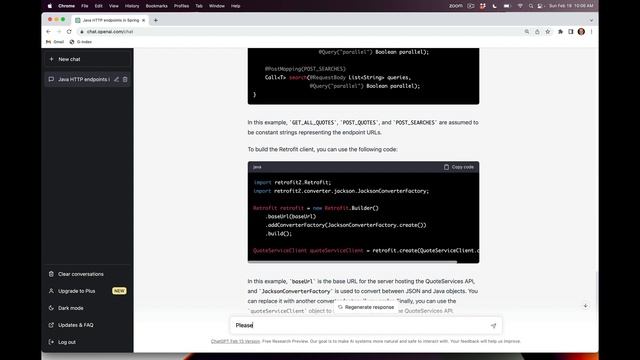Click Clear conversations in the sidebar

pos(87,274)
